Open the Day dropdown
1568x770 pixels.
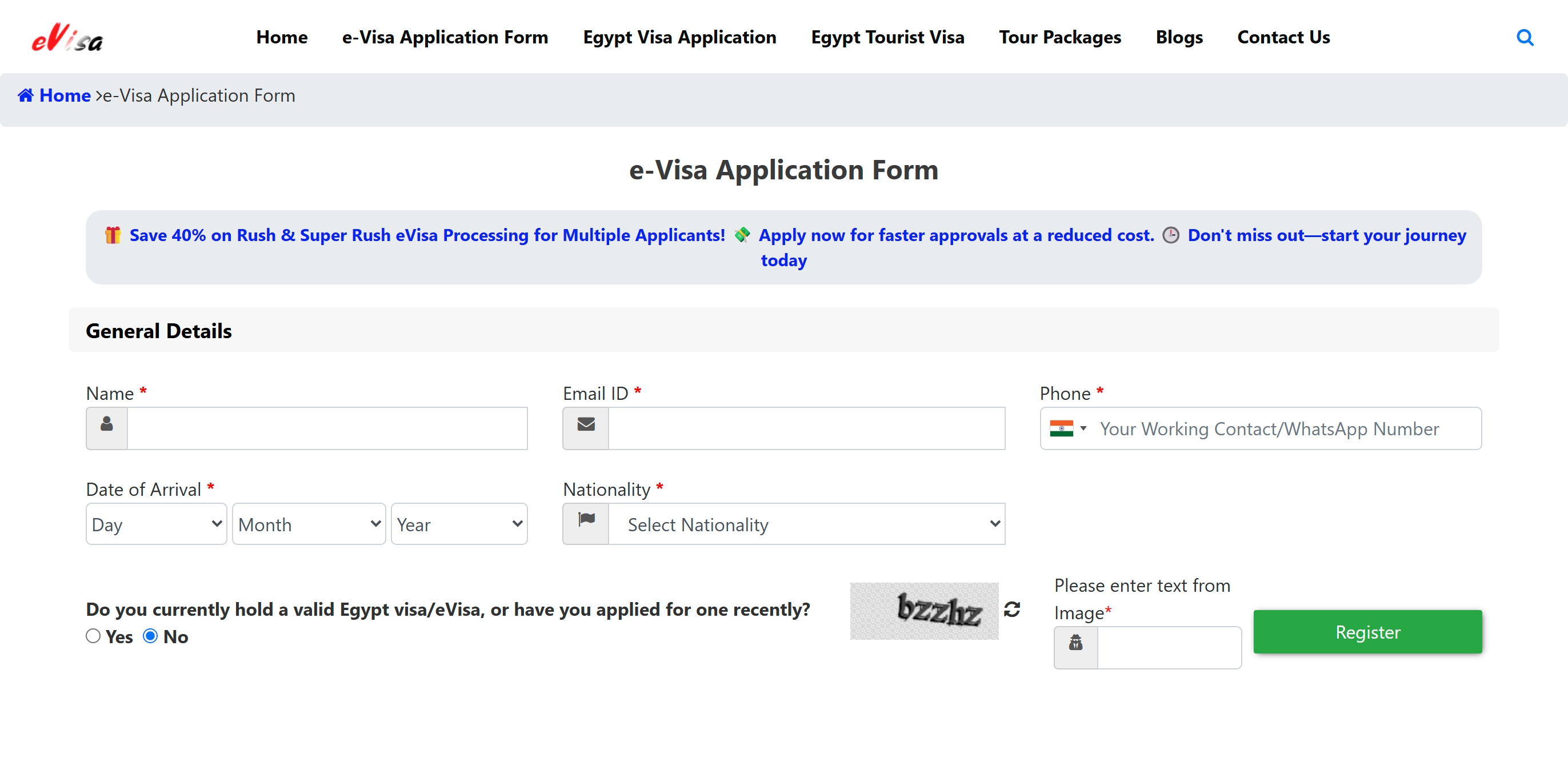[x=157, y=523]
